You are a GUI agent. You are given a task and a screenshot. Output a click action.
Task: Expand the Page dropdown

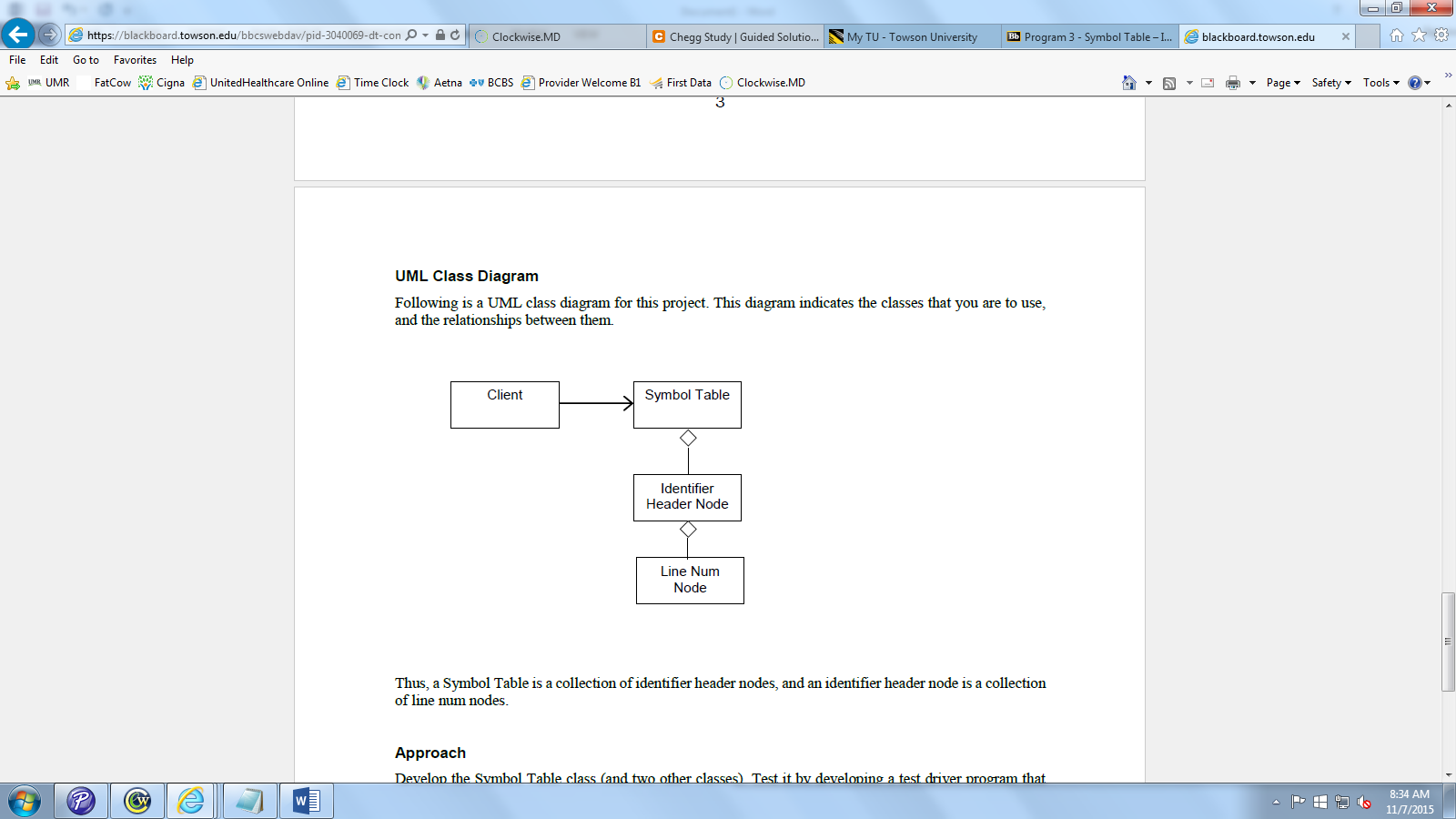[1281, 82]
